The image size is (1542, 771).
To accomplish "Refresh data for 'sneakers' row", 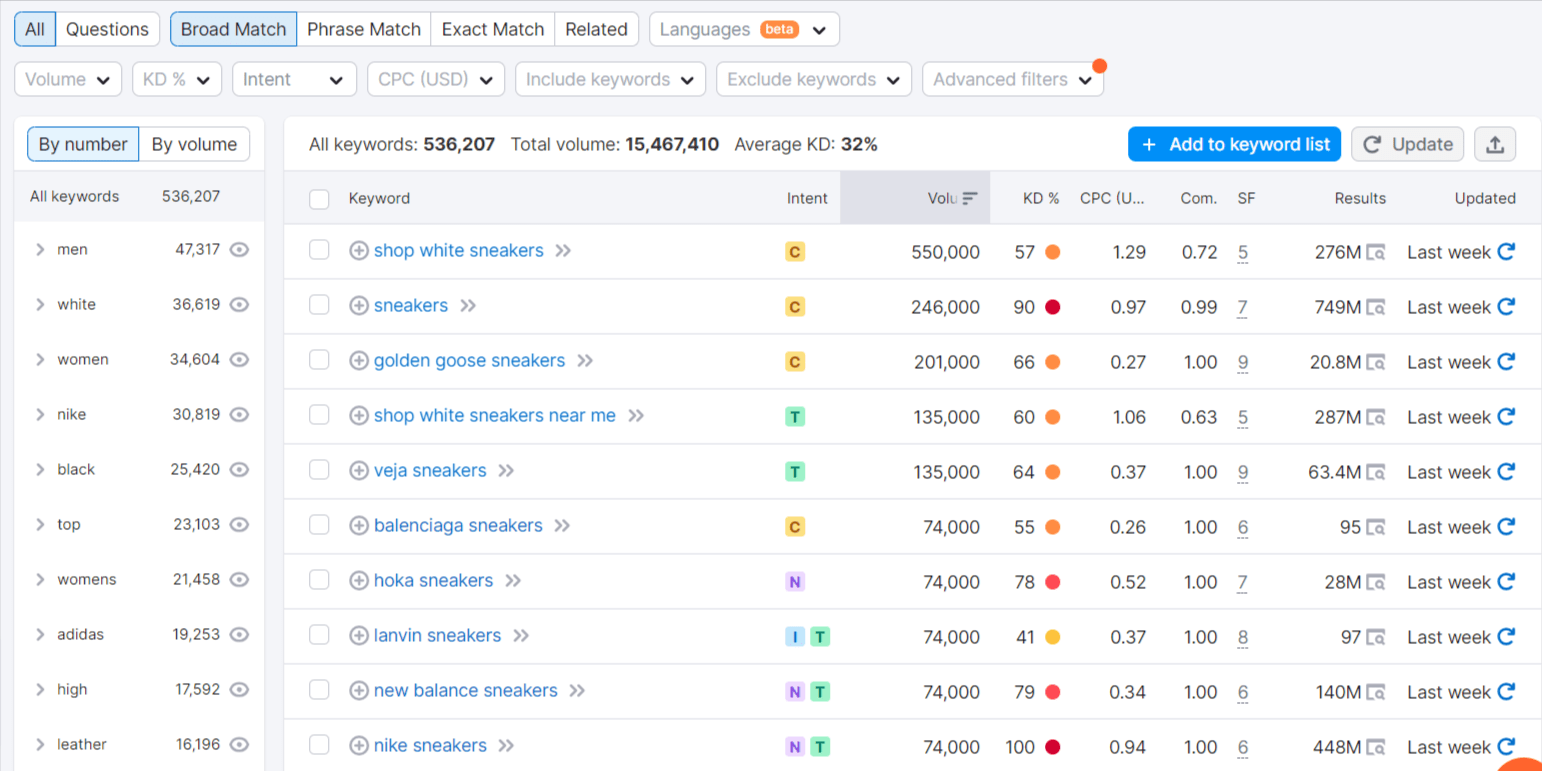I will click(x=1506, y=307).
